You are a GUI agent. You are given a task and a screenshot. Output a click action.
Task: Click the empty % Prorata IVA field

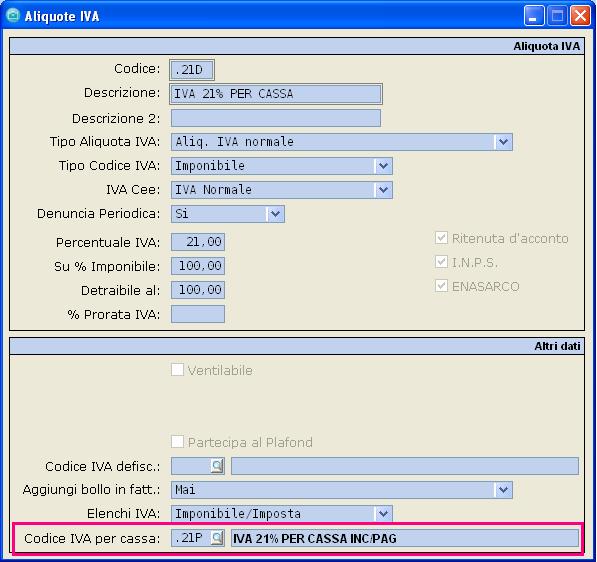click(x=198, y=314)
